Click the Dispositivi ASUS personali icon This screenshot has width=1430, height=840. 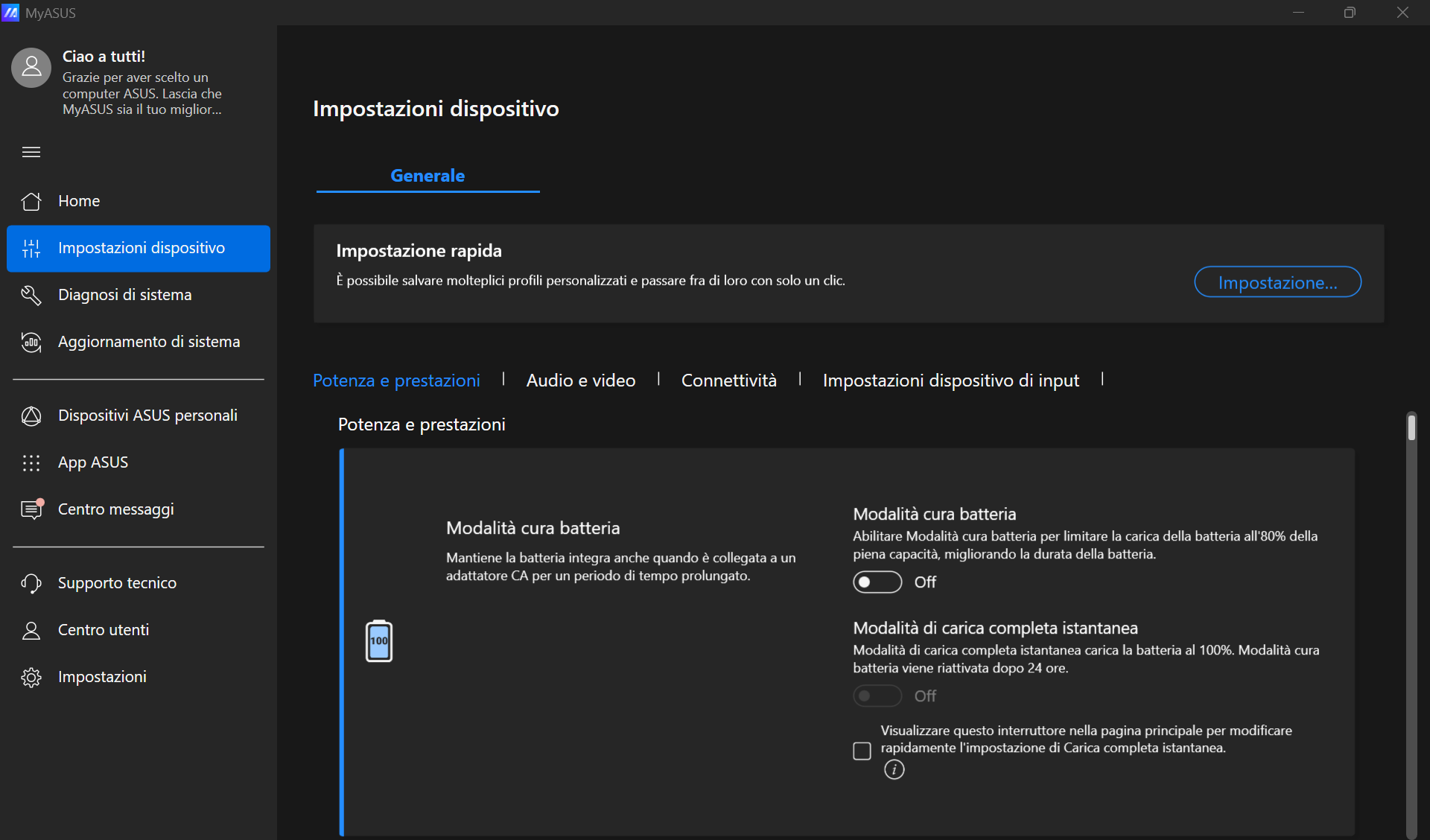[31, 416]
